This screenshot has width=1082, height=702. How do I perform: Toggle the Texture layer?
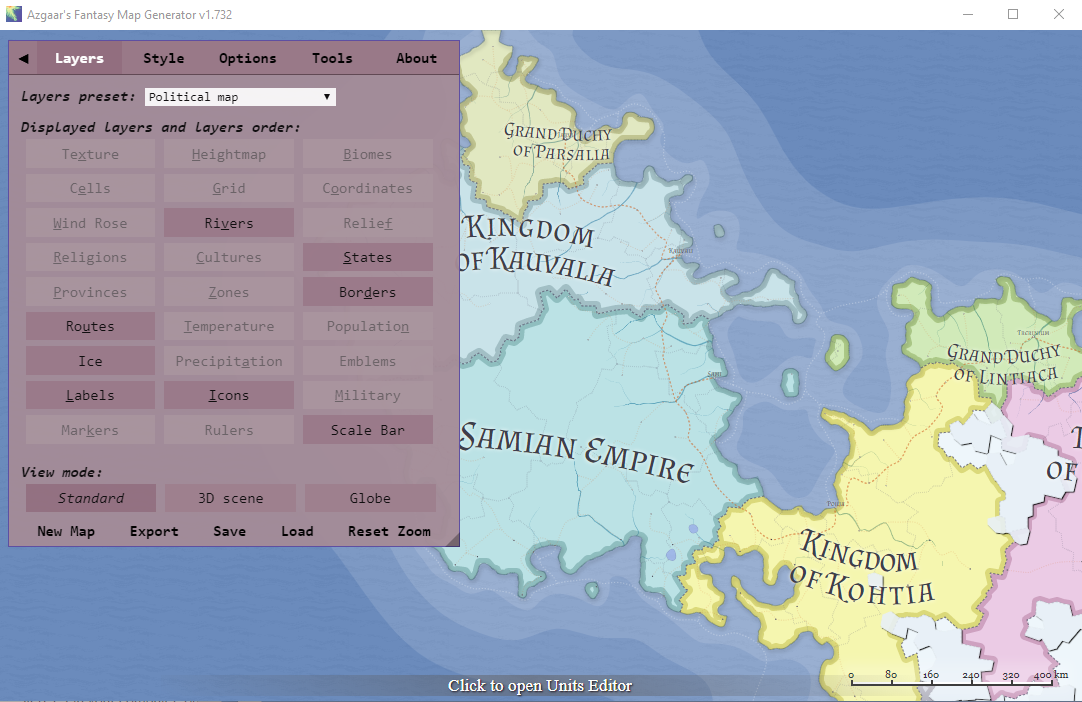coord(90,154)
